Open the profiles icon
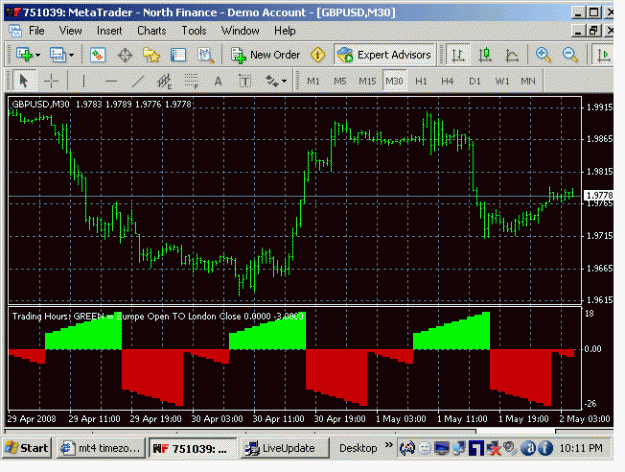 58,55
